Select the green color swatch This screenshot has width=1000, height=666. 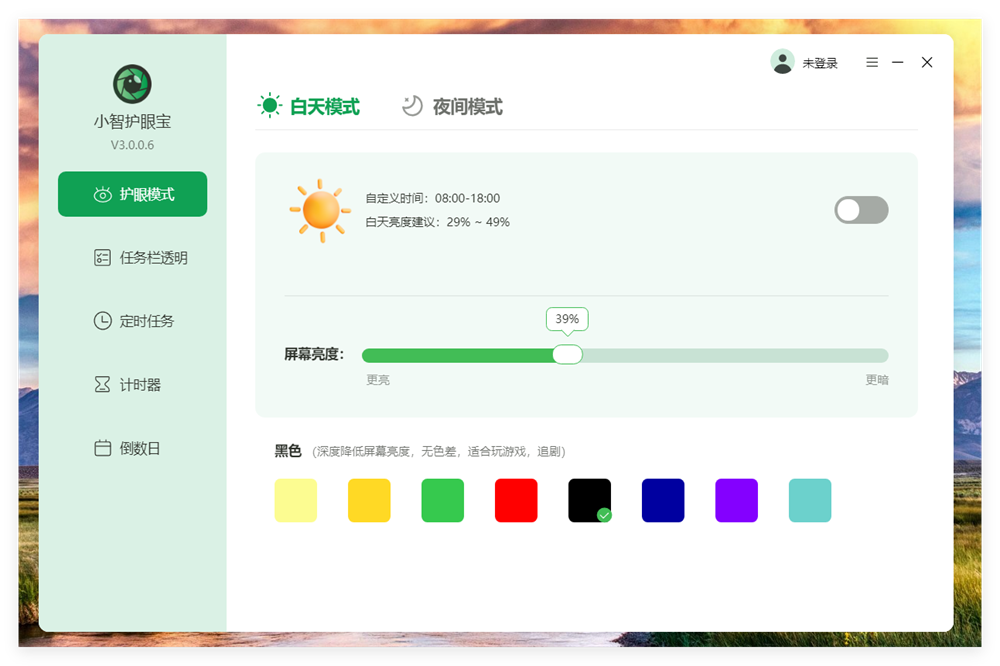coord(443,500)
